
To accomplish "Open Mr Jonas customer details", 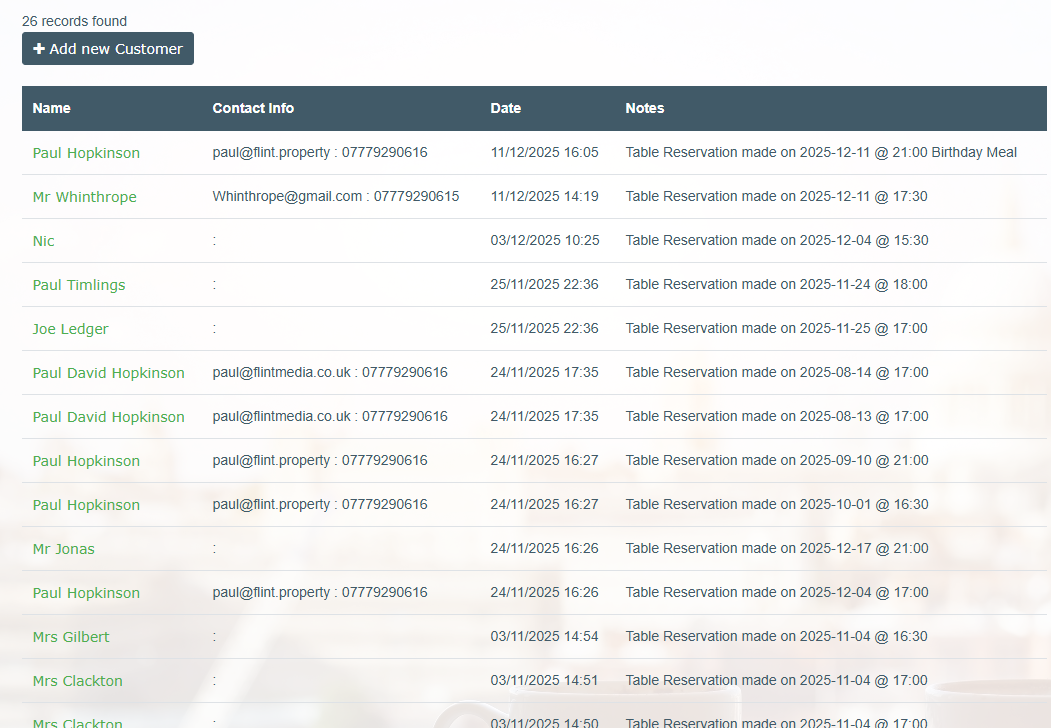I will (63, 549).
